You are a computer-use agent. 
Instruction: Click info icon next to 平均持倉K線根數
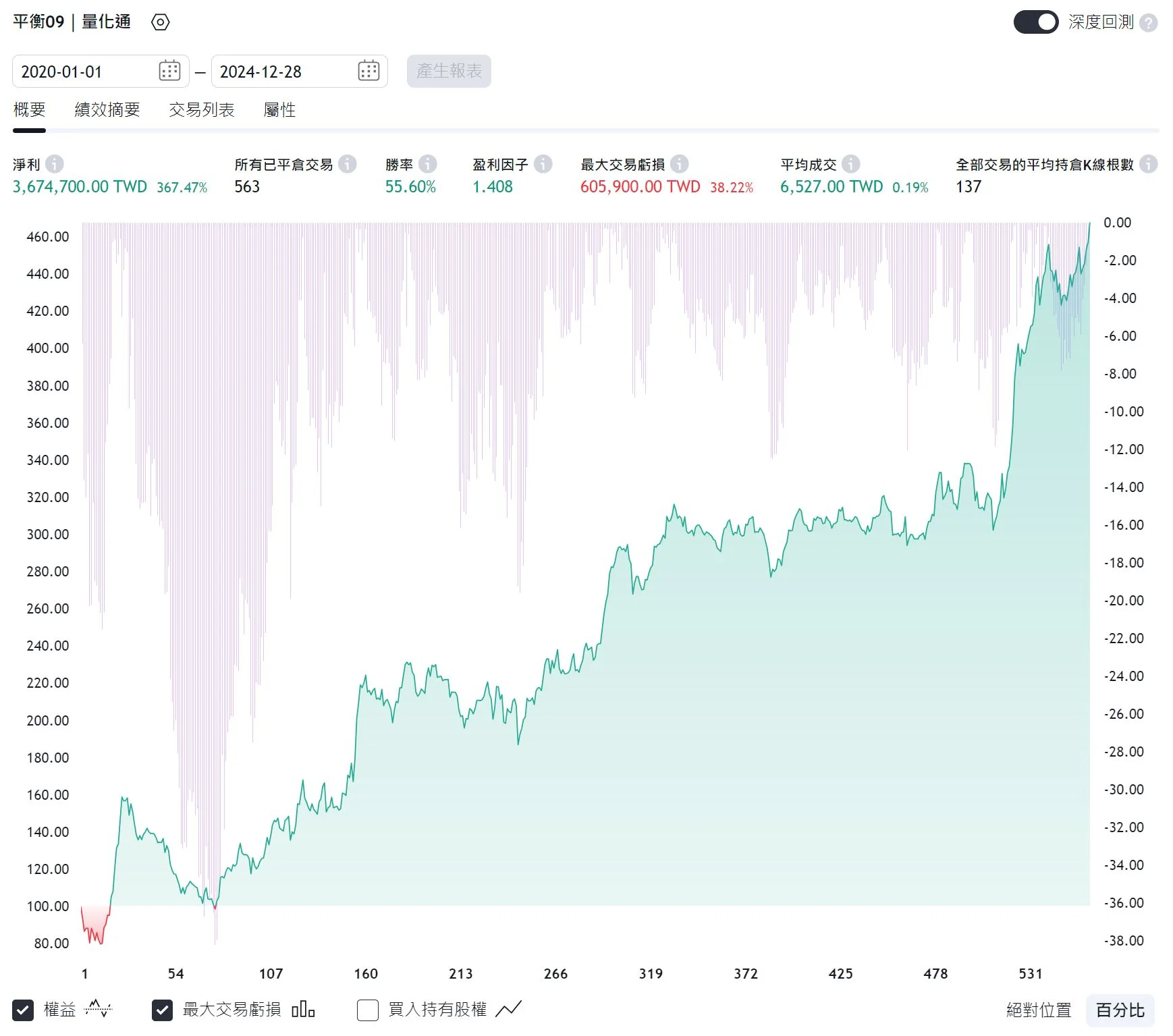pyautogui.click(x=1148, y=164)
